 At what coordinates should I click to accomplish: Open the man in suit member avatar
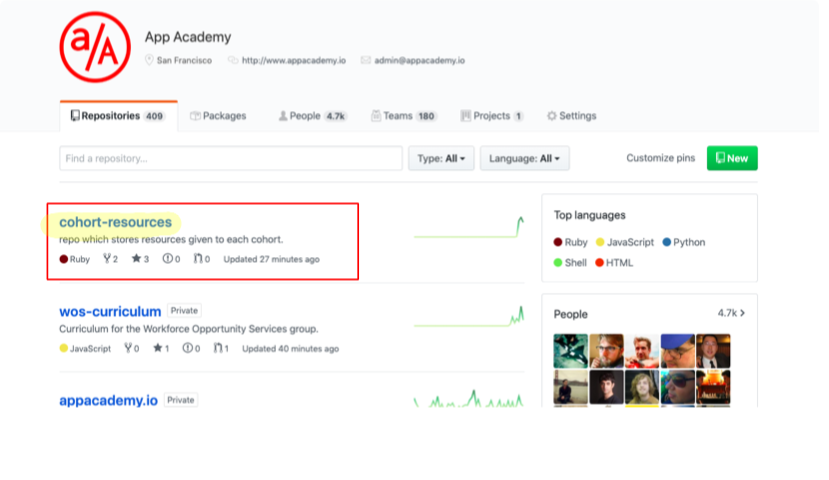click(x=713, y=351)
